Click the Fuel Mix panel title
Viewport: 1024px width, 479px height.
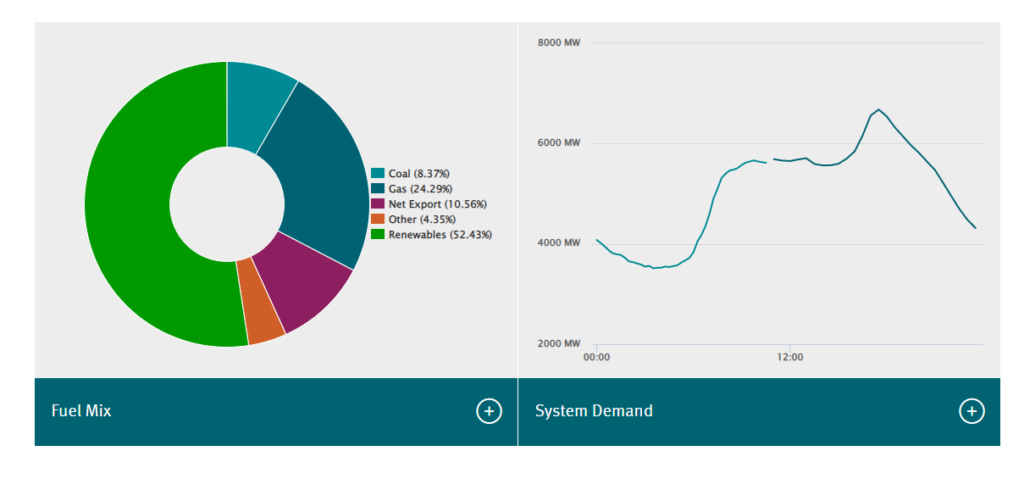(81, 411)
